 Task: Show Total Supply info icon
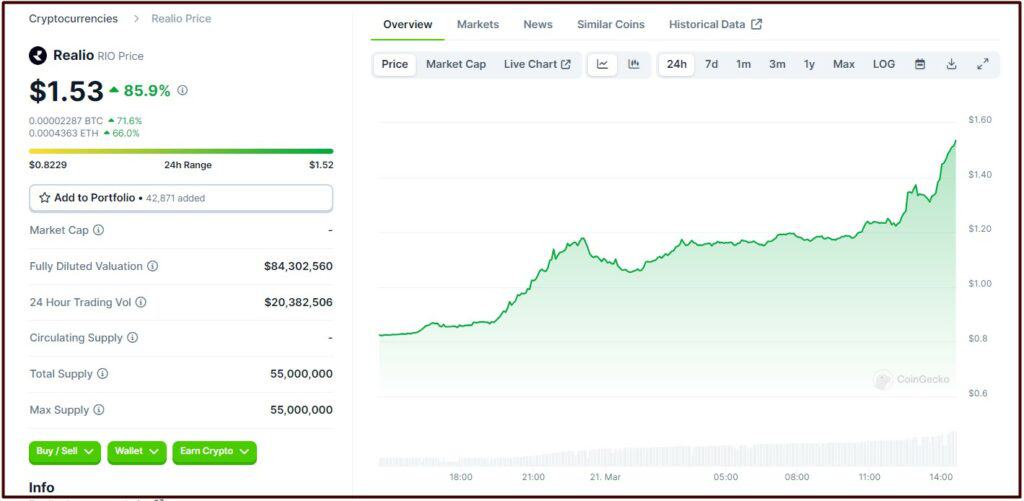103,374
